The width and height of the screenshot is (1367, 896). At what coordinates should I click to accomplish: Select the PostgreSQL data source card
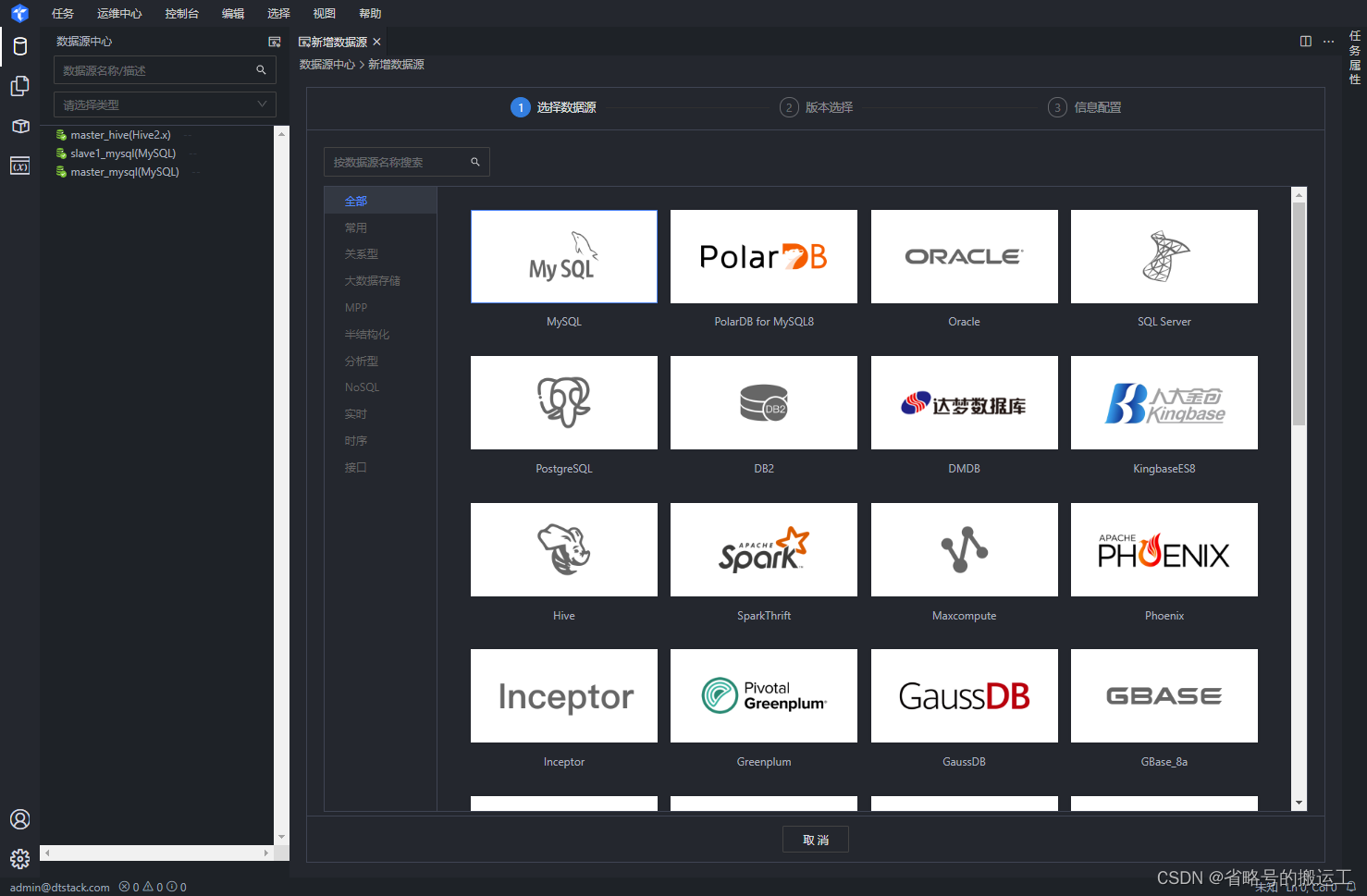pos(564,403)
